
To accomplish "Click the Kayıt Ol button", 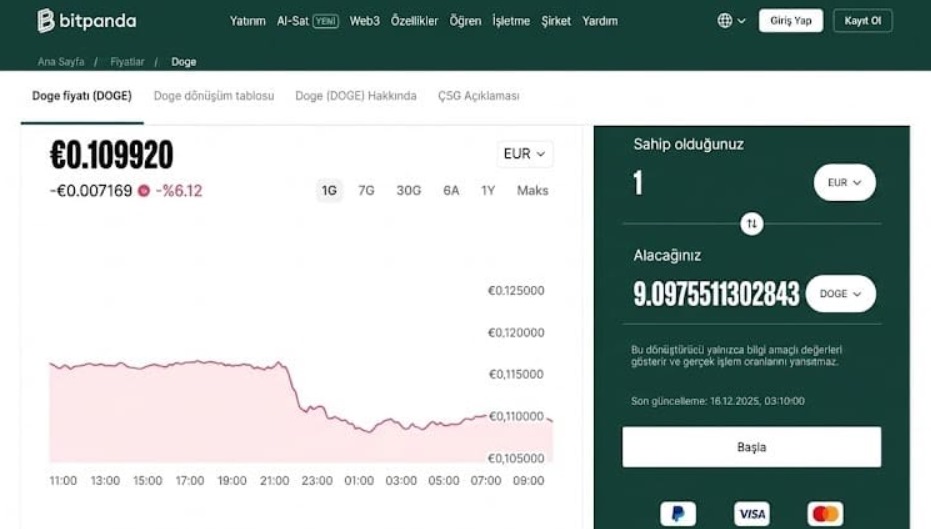I will (x=863, y=21).
